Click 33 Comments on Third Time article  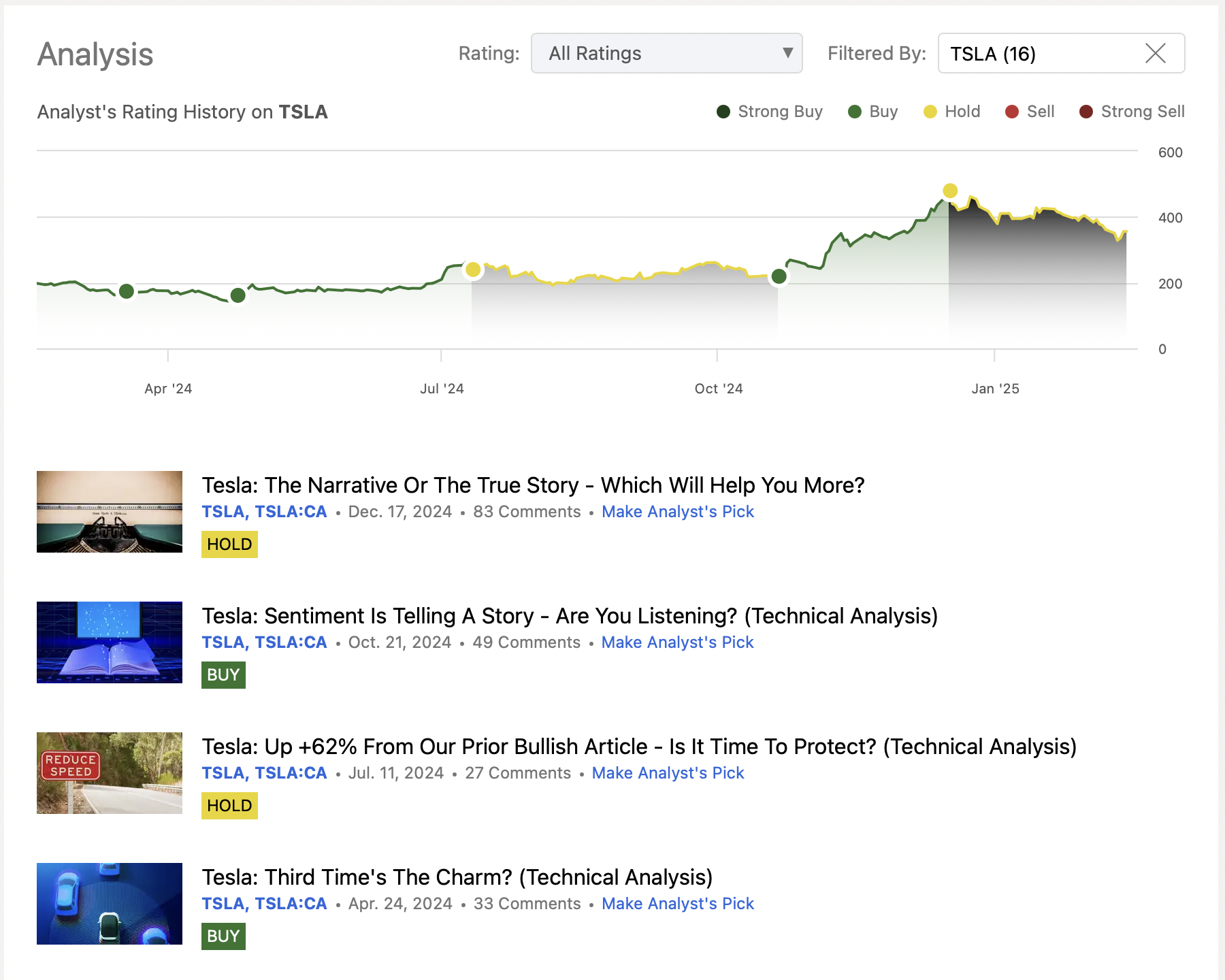pos(527,904)
